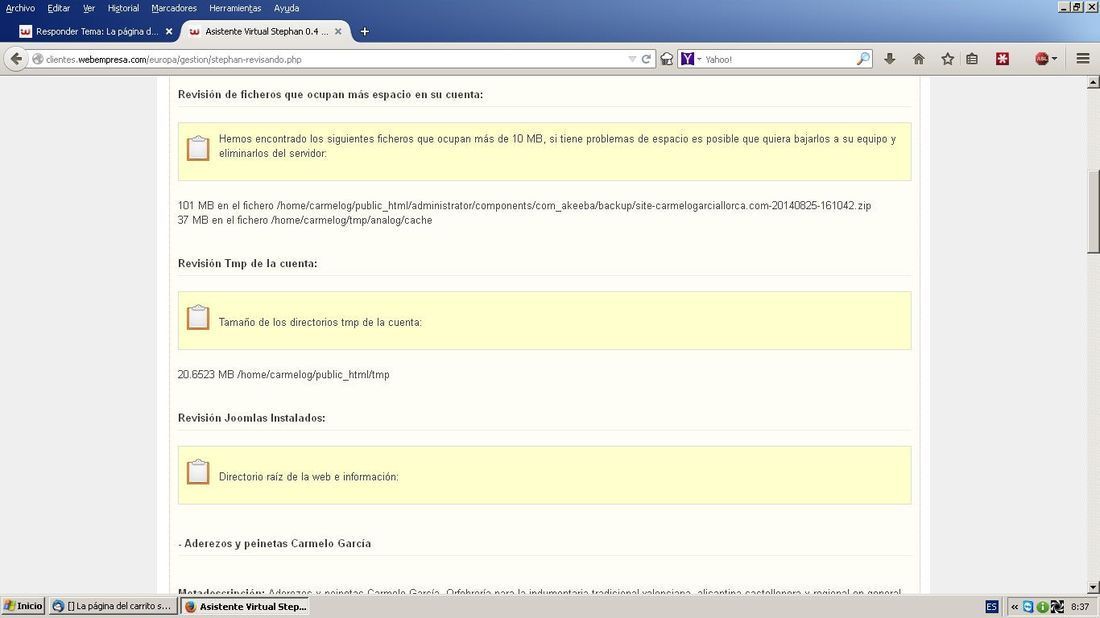Select Asistente Virtual Step taskbar button

(x=246, y=606)
